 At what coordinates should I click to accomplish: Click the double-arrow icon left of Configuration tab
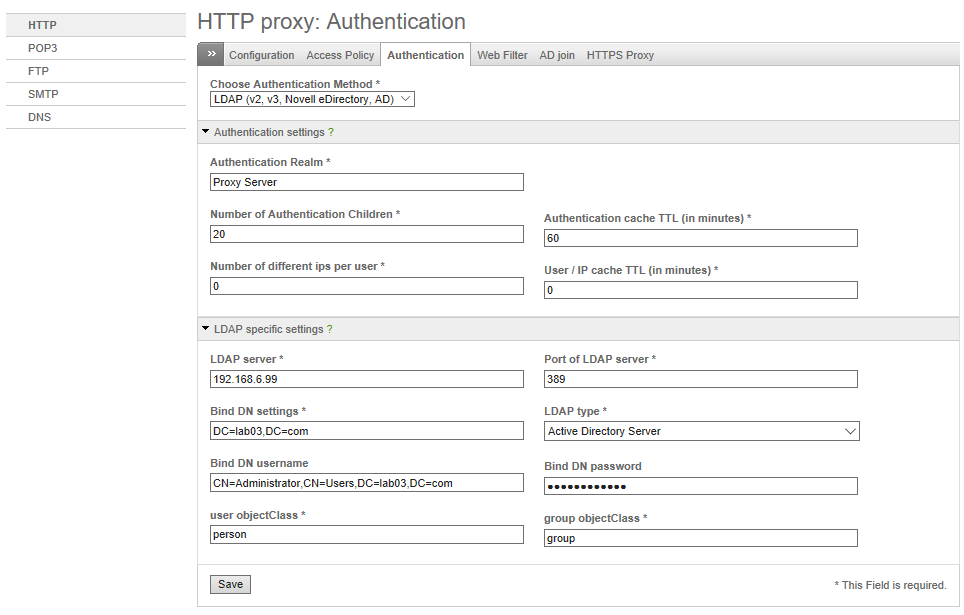coord(211,54)
